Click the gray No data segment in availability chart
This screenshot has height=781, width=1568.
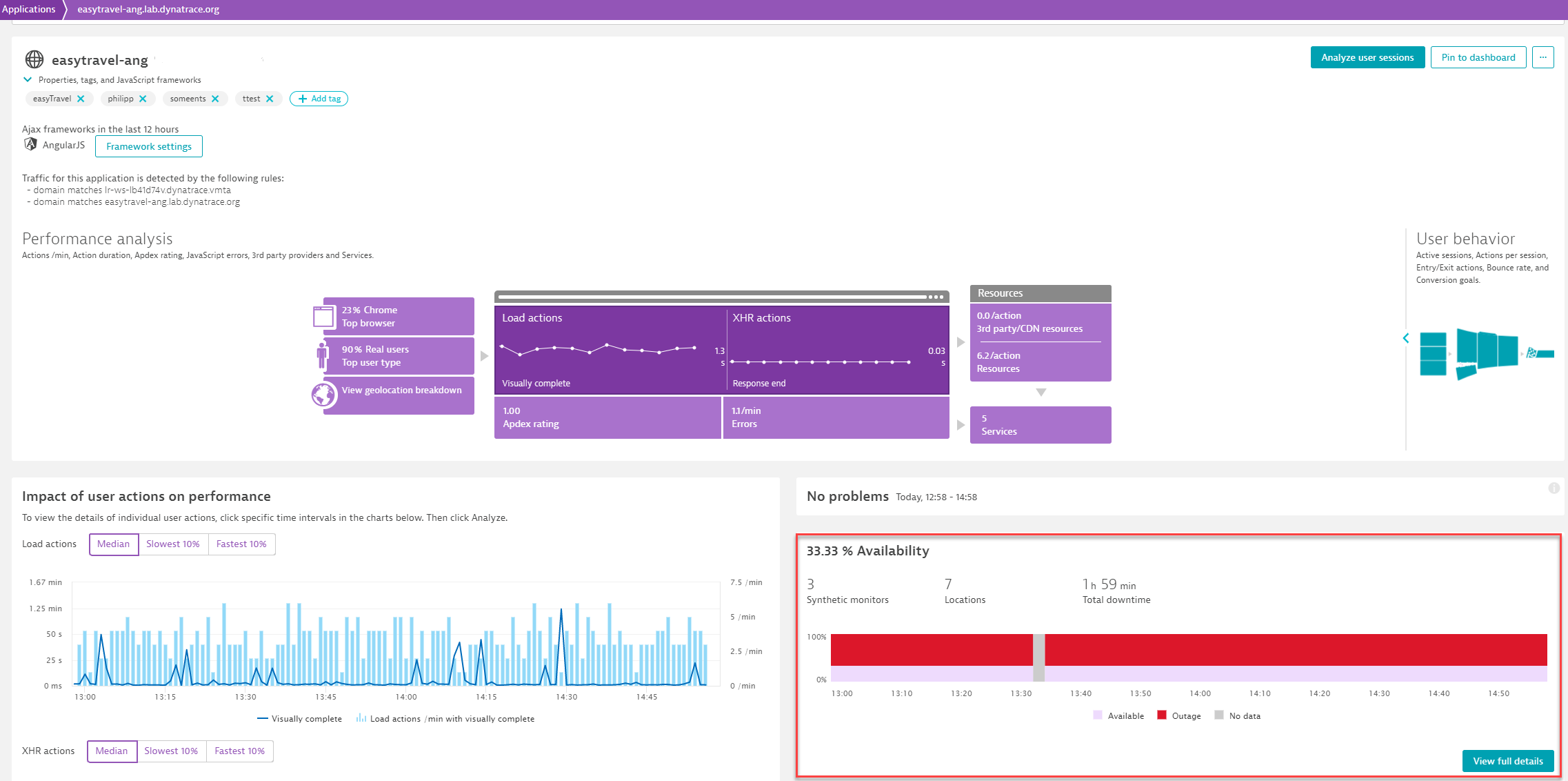coord(1038,658)
